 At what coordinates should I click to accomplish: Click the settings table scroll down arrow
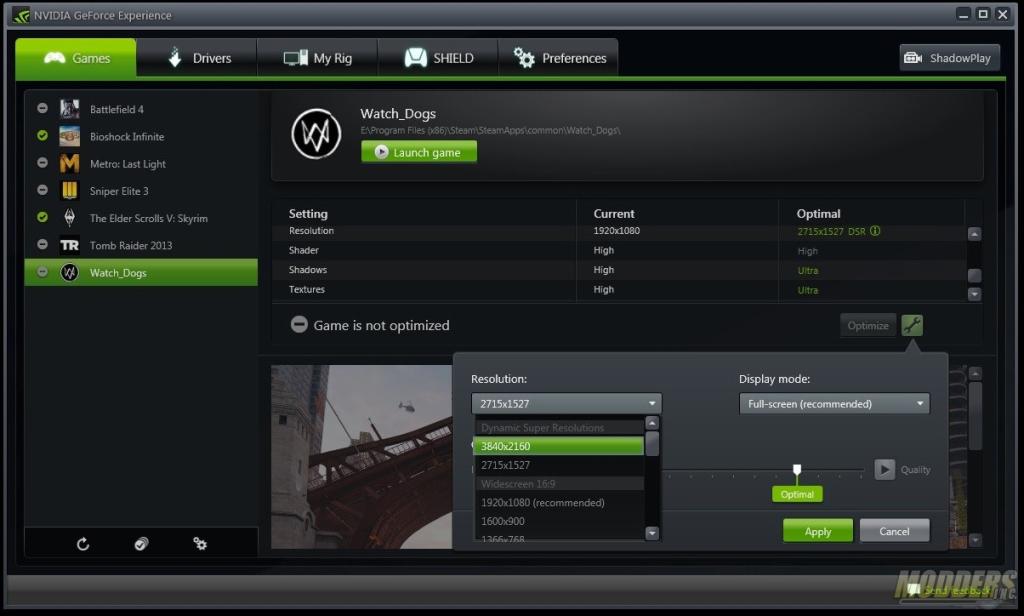[x=974, y=294]
